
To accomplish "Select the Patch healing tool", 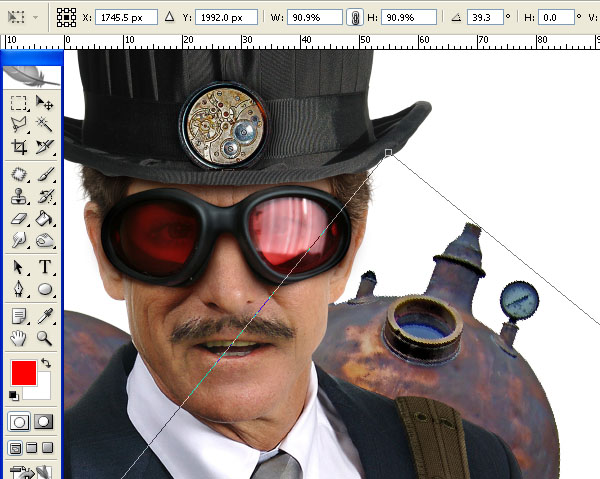I will tap(19, 174).
